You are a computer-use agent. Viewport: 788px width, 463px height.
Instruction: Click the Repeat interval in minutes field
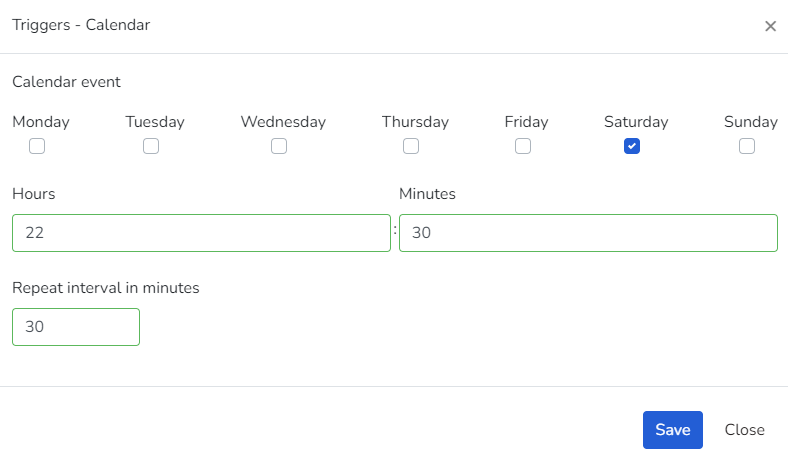(76, 327)
